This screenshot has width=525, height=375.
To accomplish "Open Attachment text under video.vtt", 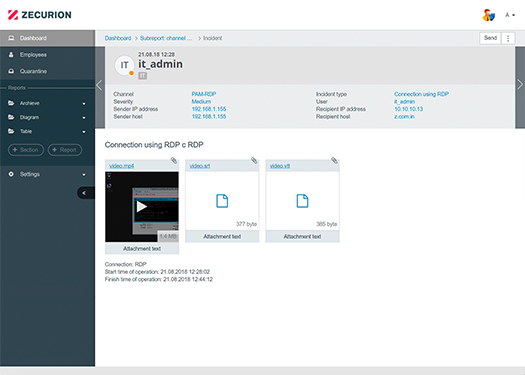I will pos(302,236).
